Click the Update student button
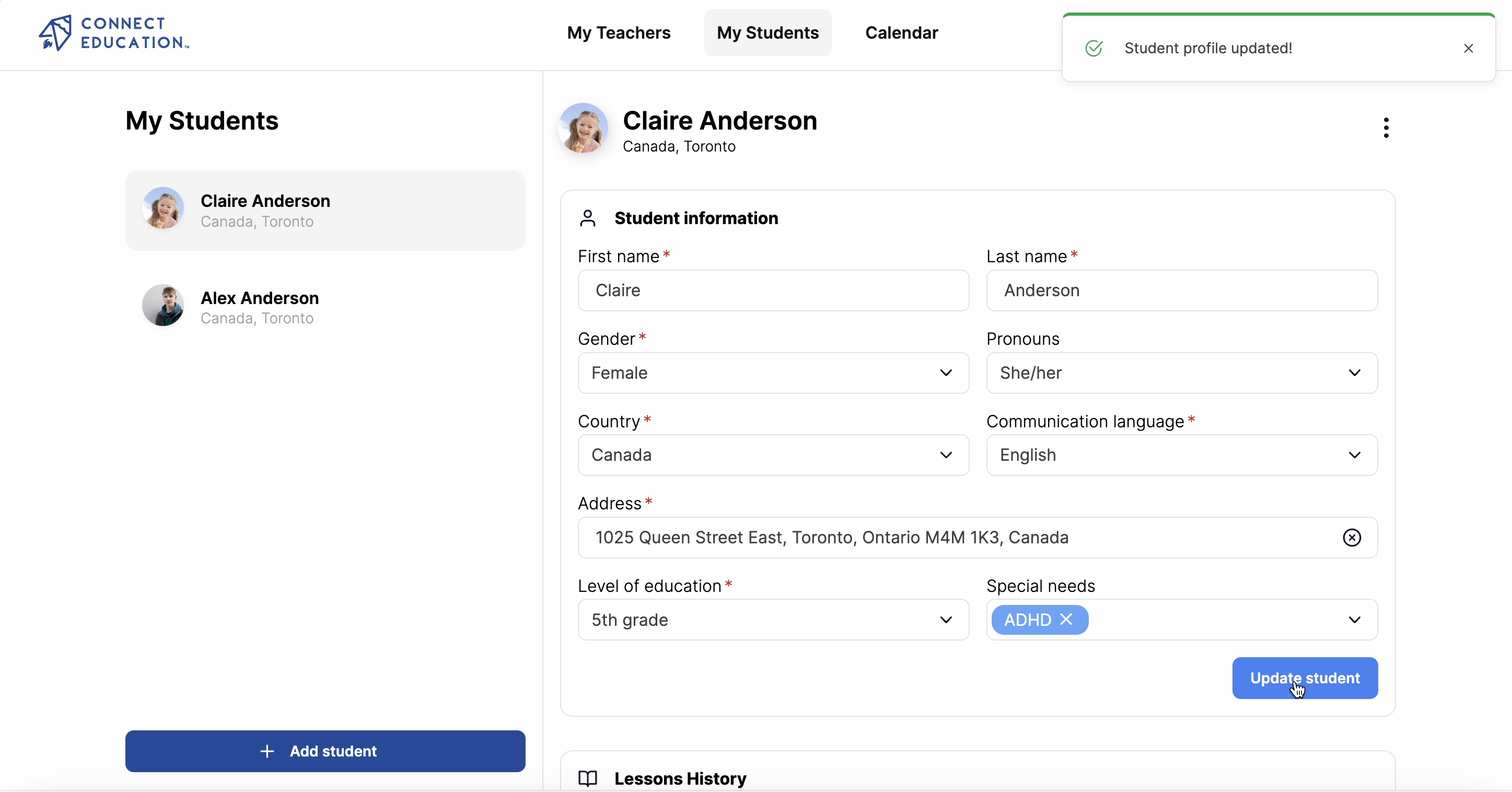 pyautogui.click(x=1304, y=678)
